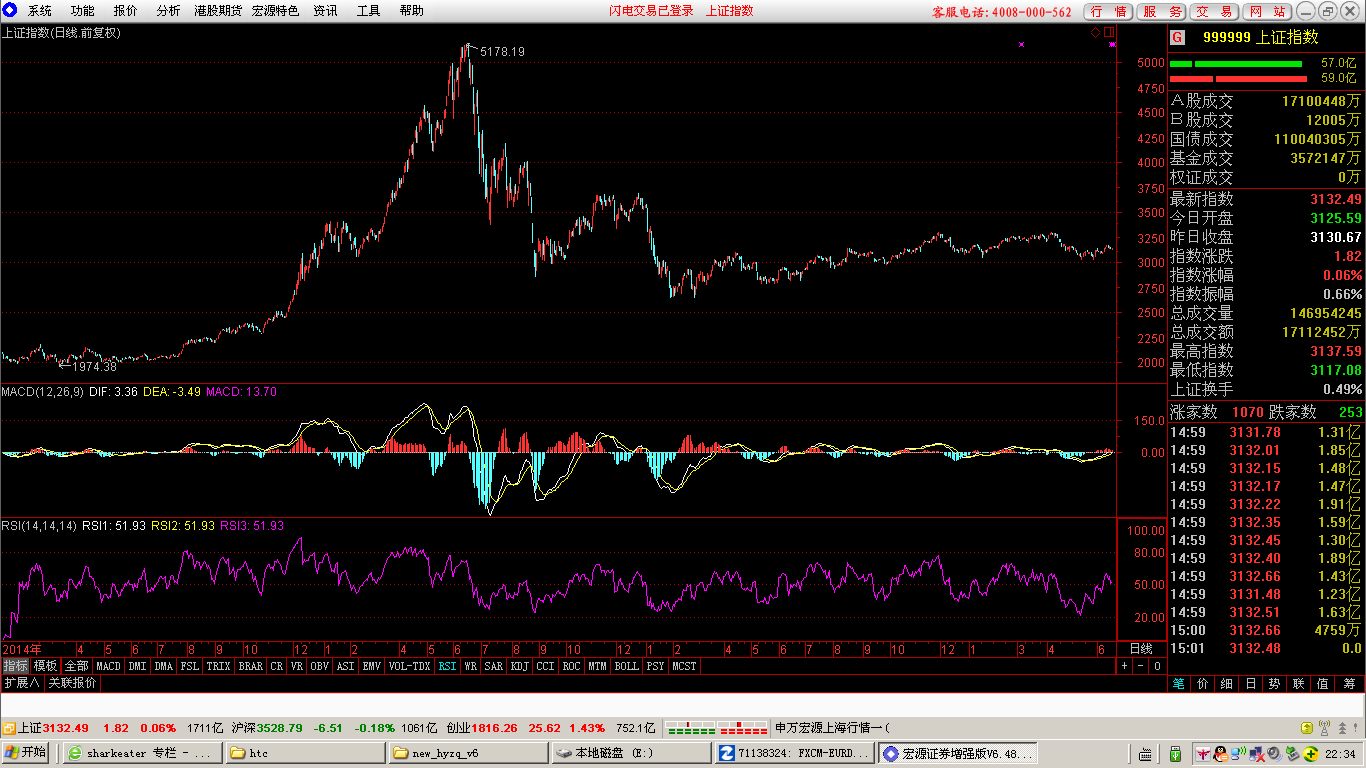This screenshot has height=768, width=1366.
Task: Select the 模板 tab
Action: click(45, 665)
